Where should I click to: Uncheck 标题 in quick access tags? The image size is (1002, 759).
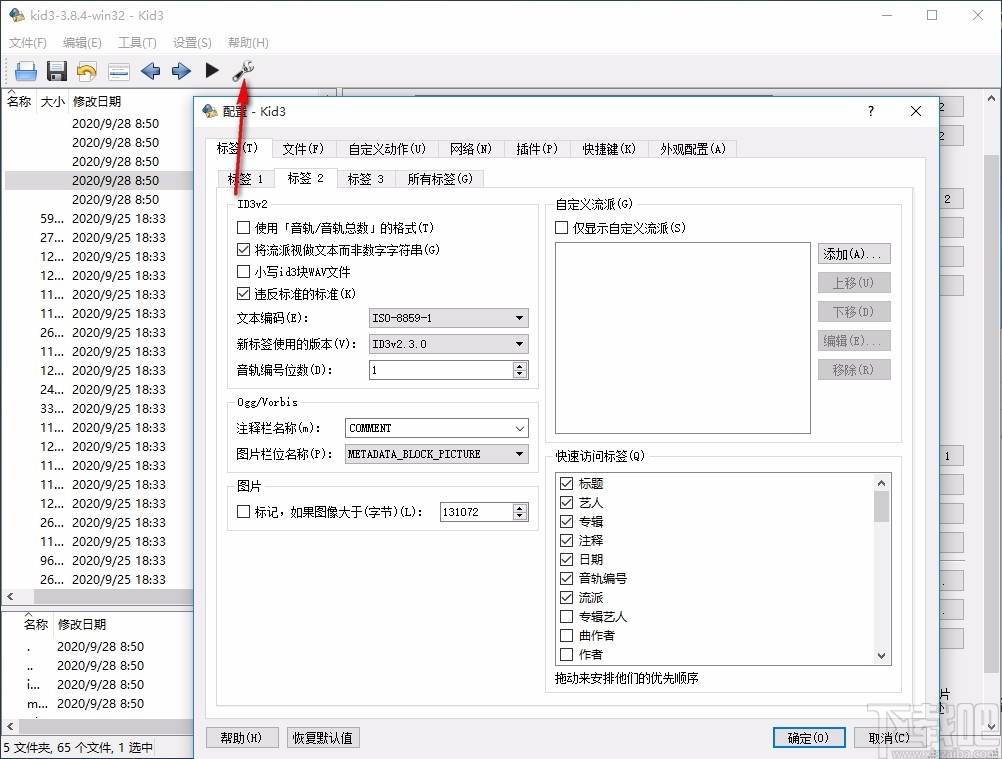566,483
